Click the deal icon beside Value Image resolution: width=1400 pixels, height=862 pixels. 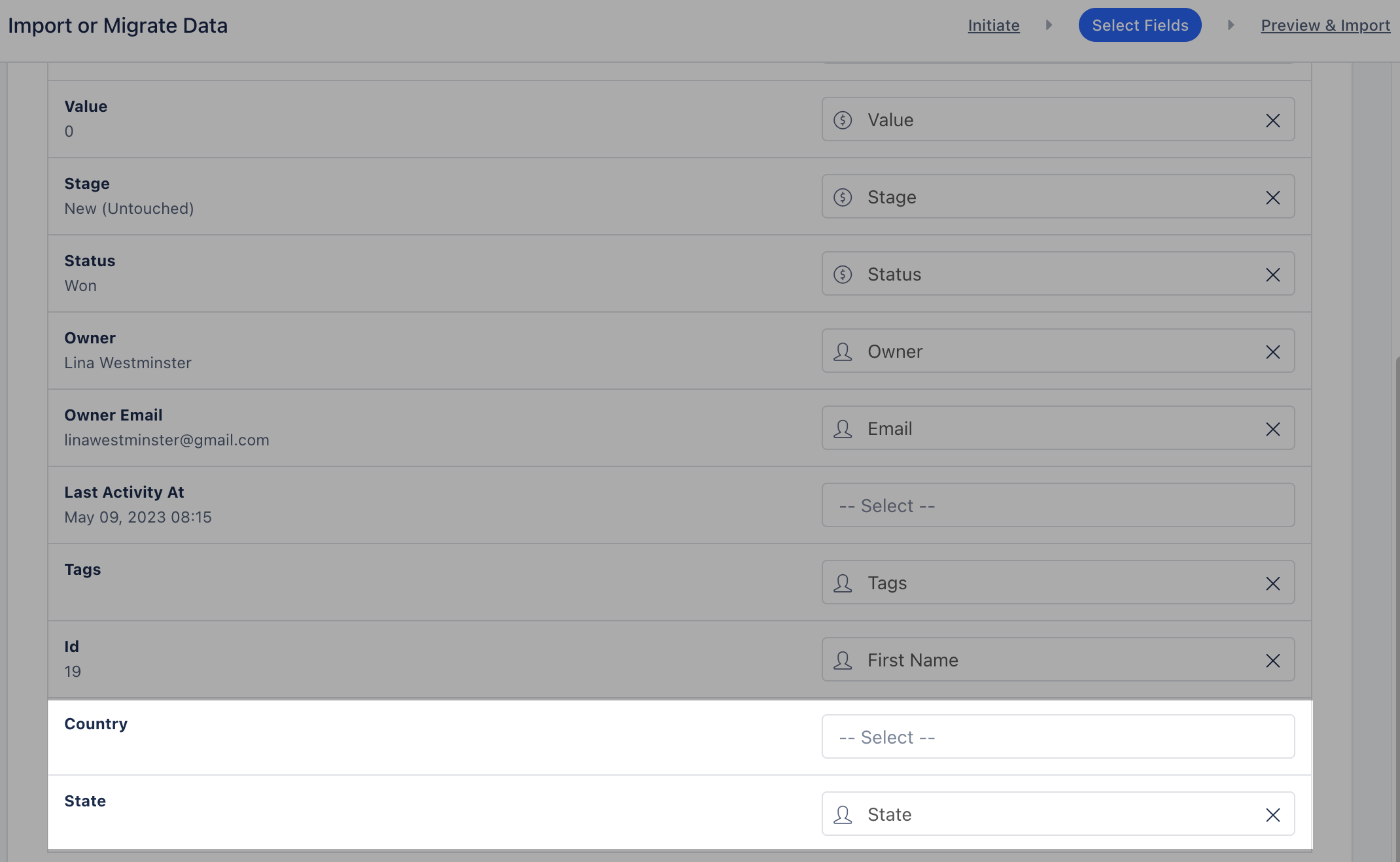pyautogui.click(x=843, y=120)
